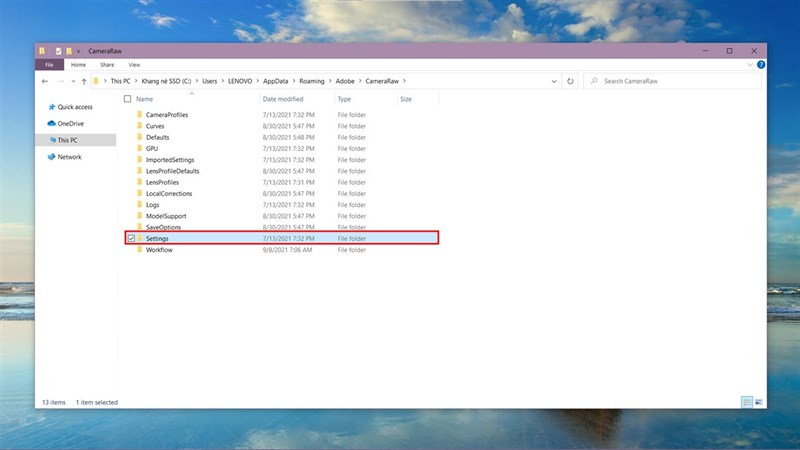Open the blue Help icon
Viewport: 800px width, 450px height.
(x=761, y=65)
